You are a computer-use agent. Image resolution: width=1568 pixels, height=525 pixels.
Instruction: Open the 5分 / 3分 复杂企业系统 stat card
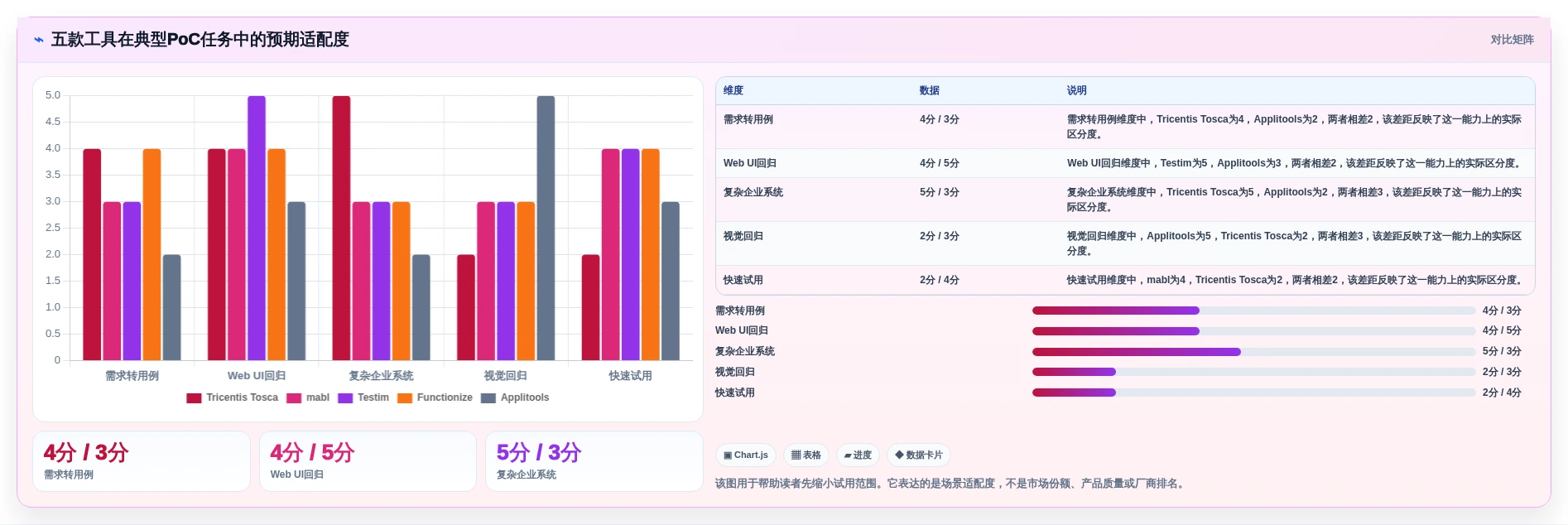pos(594,461)
